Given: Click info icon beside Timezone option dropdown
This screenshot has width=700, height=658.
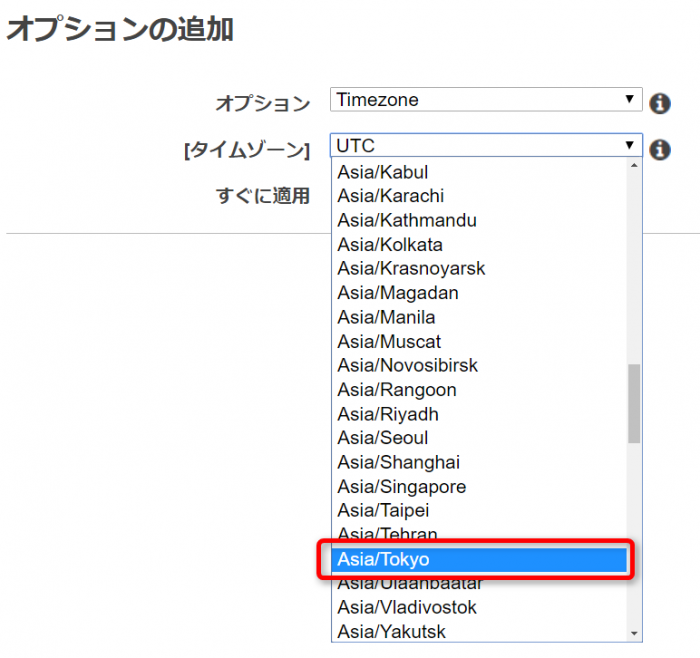Looking at the screenshot, I should 660,104.
